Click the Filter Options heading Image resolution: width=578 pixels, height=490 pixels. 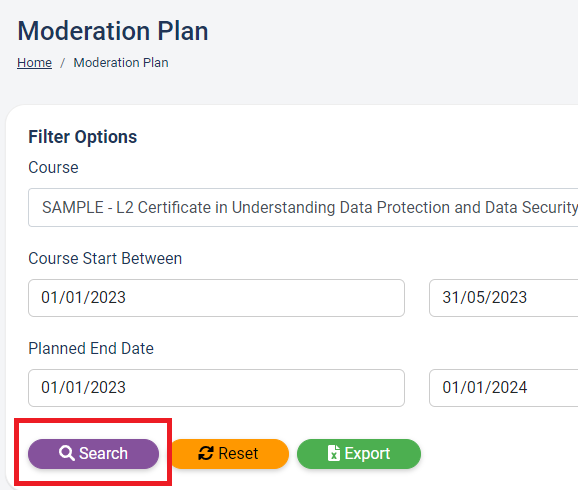[x=83, y=137]
